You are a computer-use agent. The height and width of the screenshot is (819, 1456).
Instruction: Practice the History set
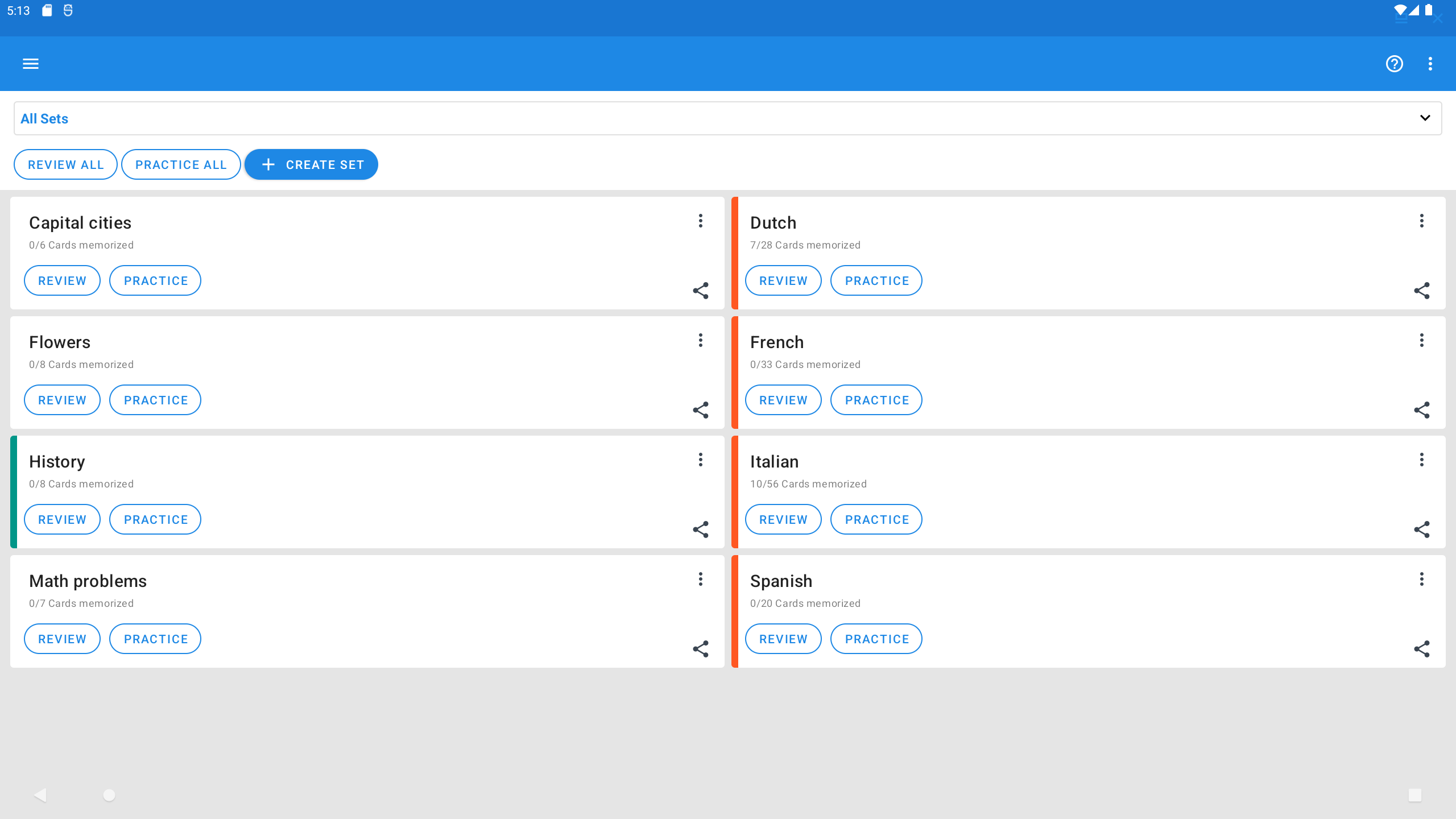pyautogui.click(x=155, y=519)
